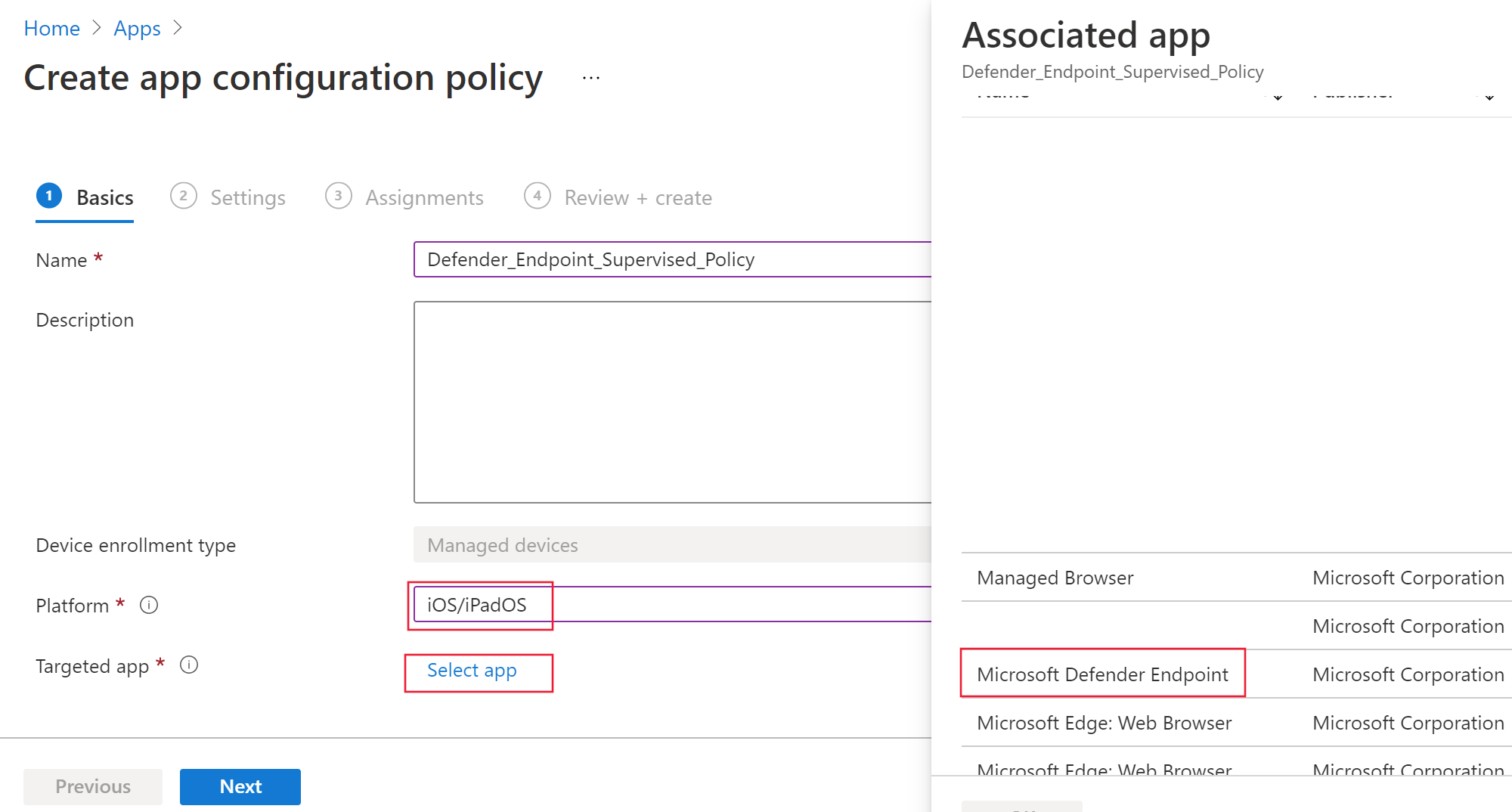Click Microsoft Corporation publisher in Managed Browser row
1512x812 pixels.
point(1408,578)
